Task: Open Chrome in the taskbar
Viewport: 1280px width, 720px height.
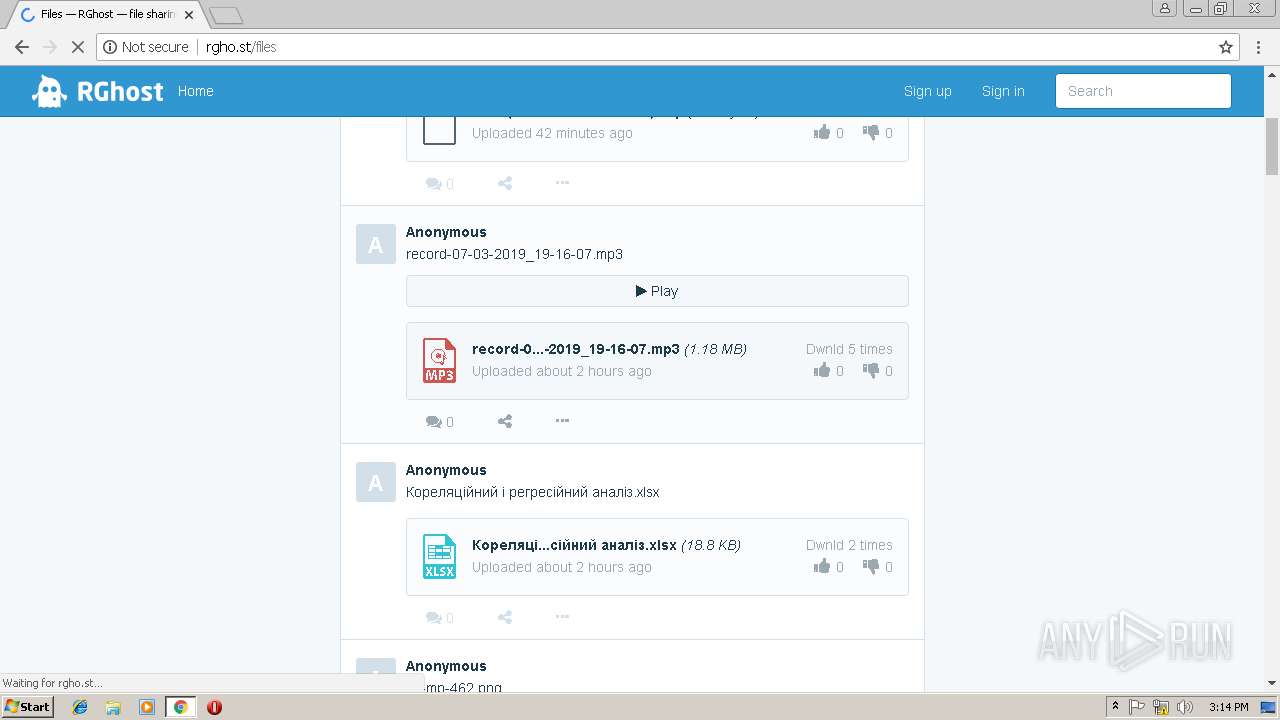Action: tap(180, 707)
